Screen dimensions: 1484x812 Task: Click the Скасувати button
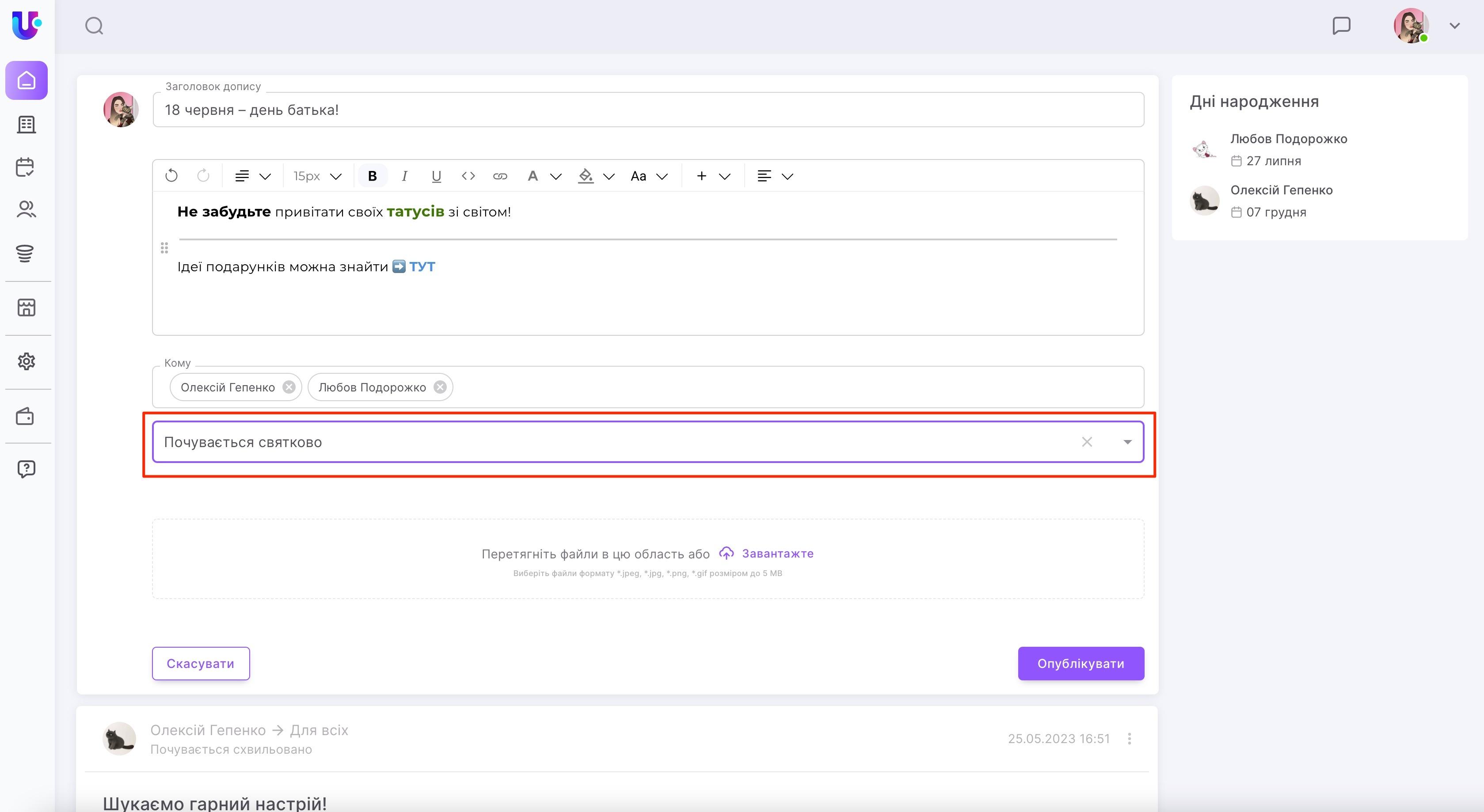(x=201, y=664)
